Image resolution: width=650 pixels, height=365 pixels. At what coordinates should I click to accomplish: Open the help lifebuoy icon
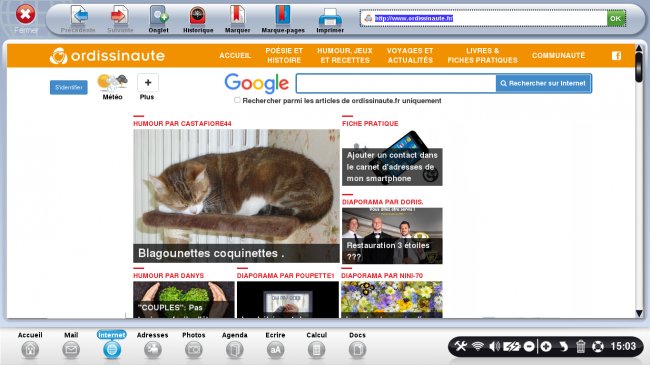[598, 346]
